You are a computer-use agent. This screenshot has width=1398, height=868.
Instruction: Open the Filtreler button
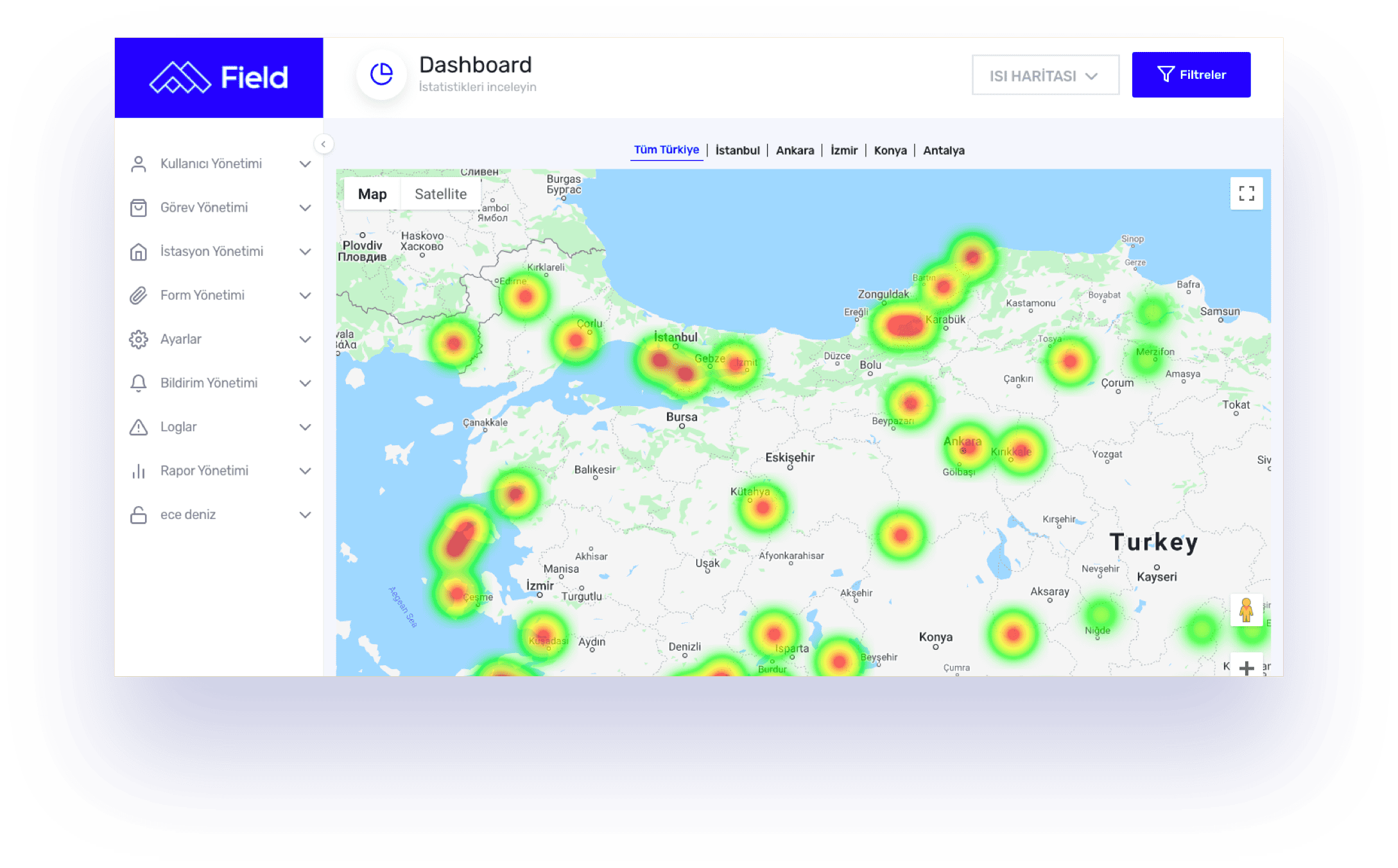point(1191,75)
